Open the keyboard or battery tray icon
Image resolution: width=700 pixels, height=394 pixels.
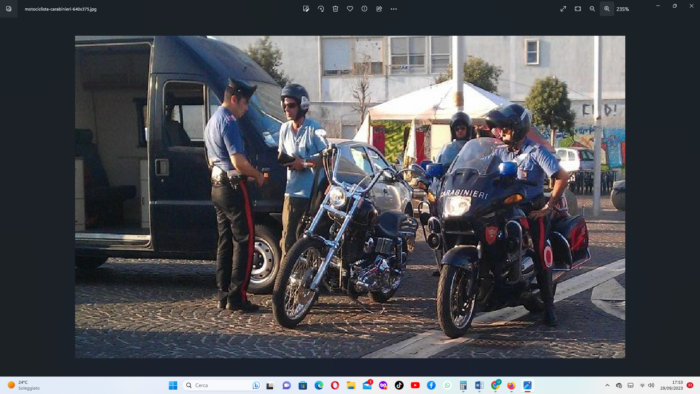[630, 386]
